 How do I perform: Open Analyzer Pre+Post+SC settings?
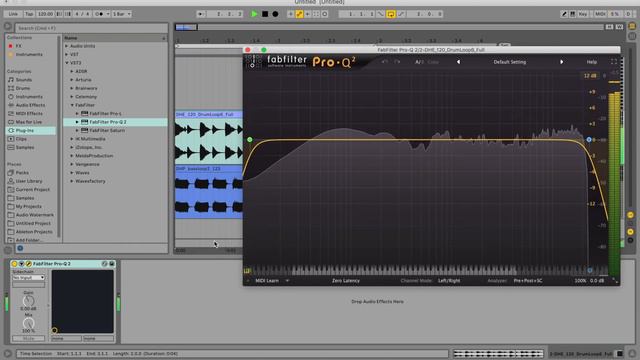(x=528, y=281)
